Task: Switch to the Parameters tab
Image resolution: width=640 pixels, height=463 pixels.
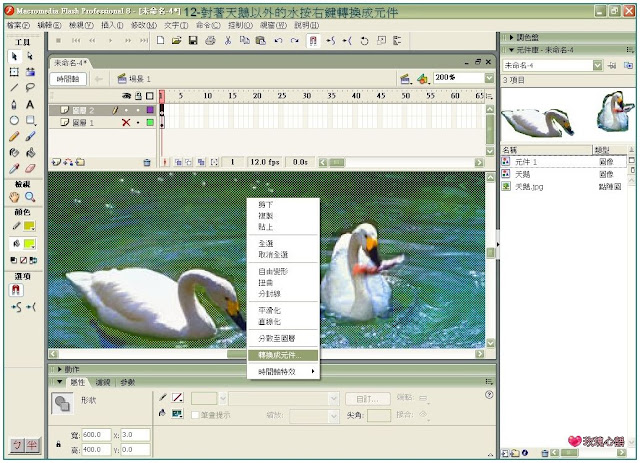Action: 128,383
